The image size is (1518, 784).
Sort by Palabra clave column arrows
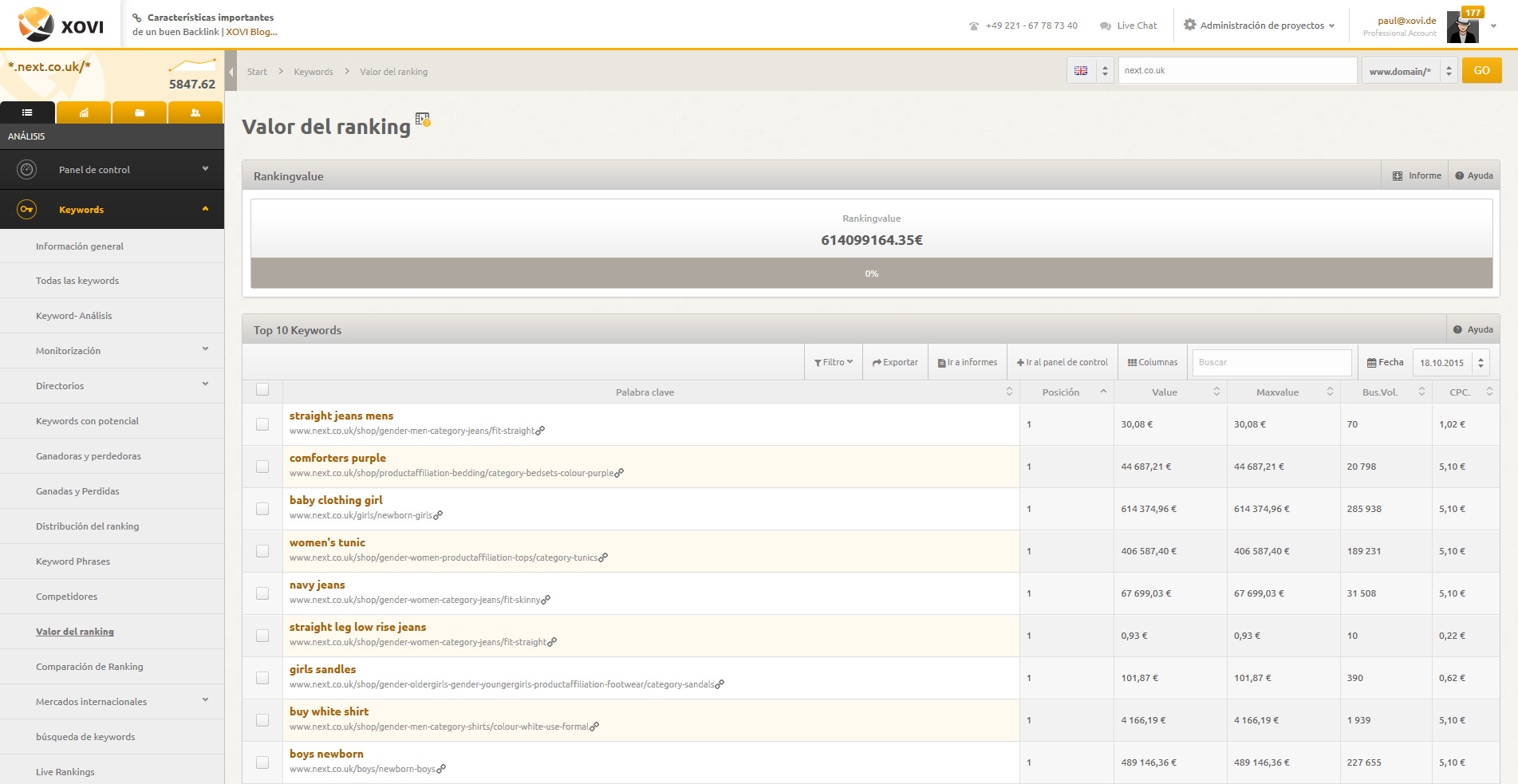(1009, 392)
